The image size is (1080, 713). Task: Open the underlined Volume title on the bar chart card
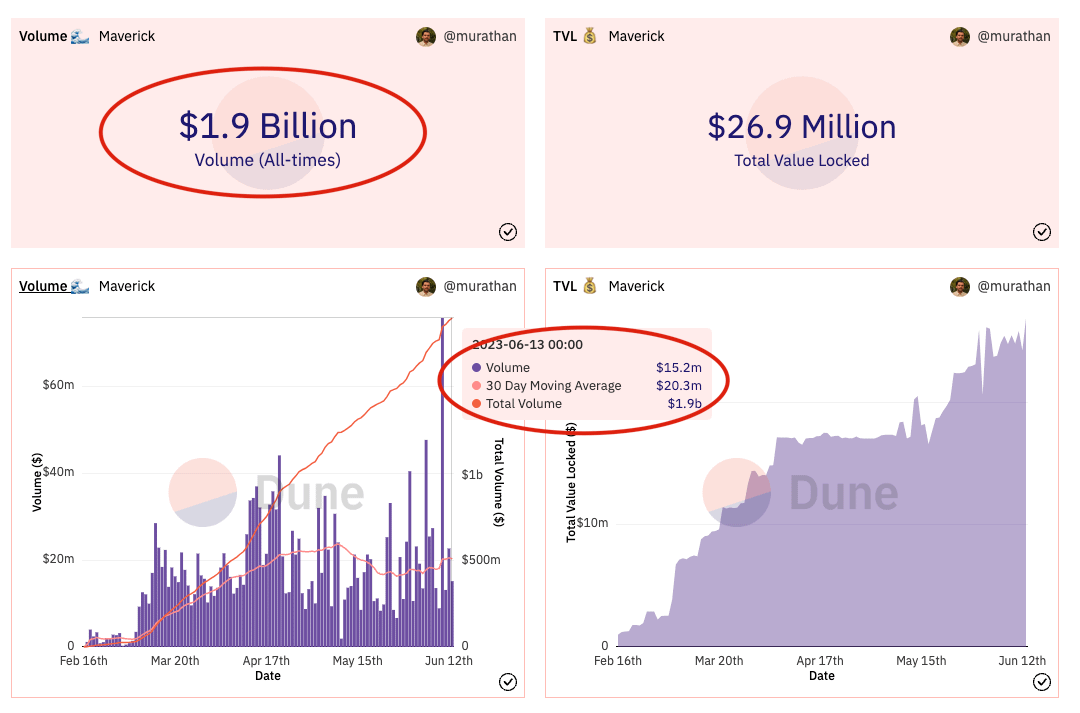(x=43, y=286)
